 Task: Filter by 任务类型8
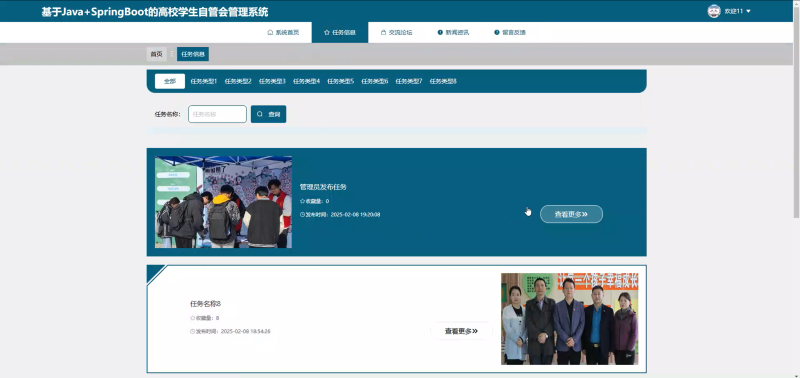[443, 81]
